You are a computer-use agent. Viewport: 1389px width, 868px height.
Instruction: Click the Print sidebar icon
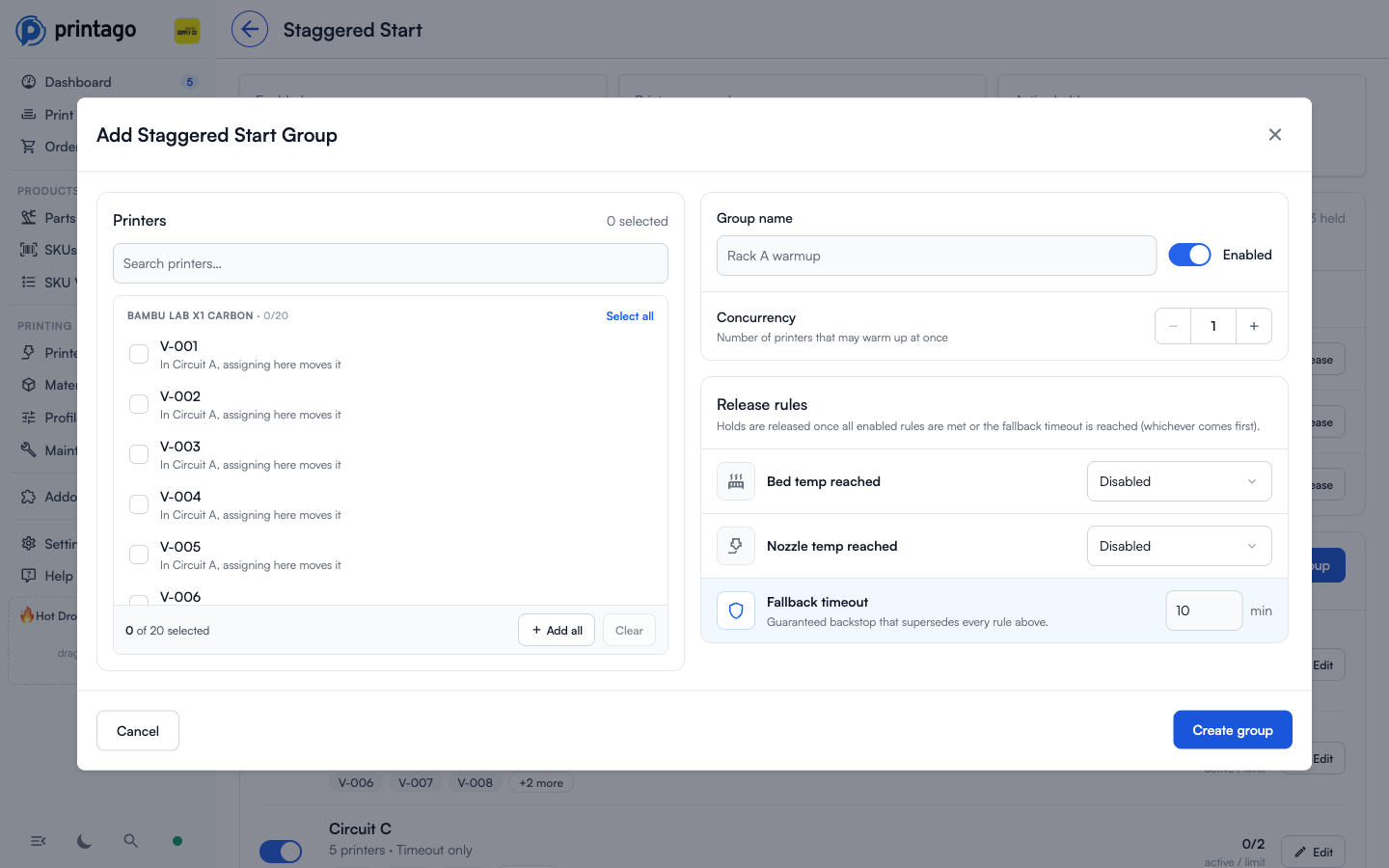point(29,115)
